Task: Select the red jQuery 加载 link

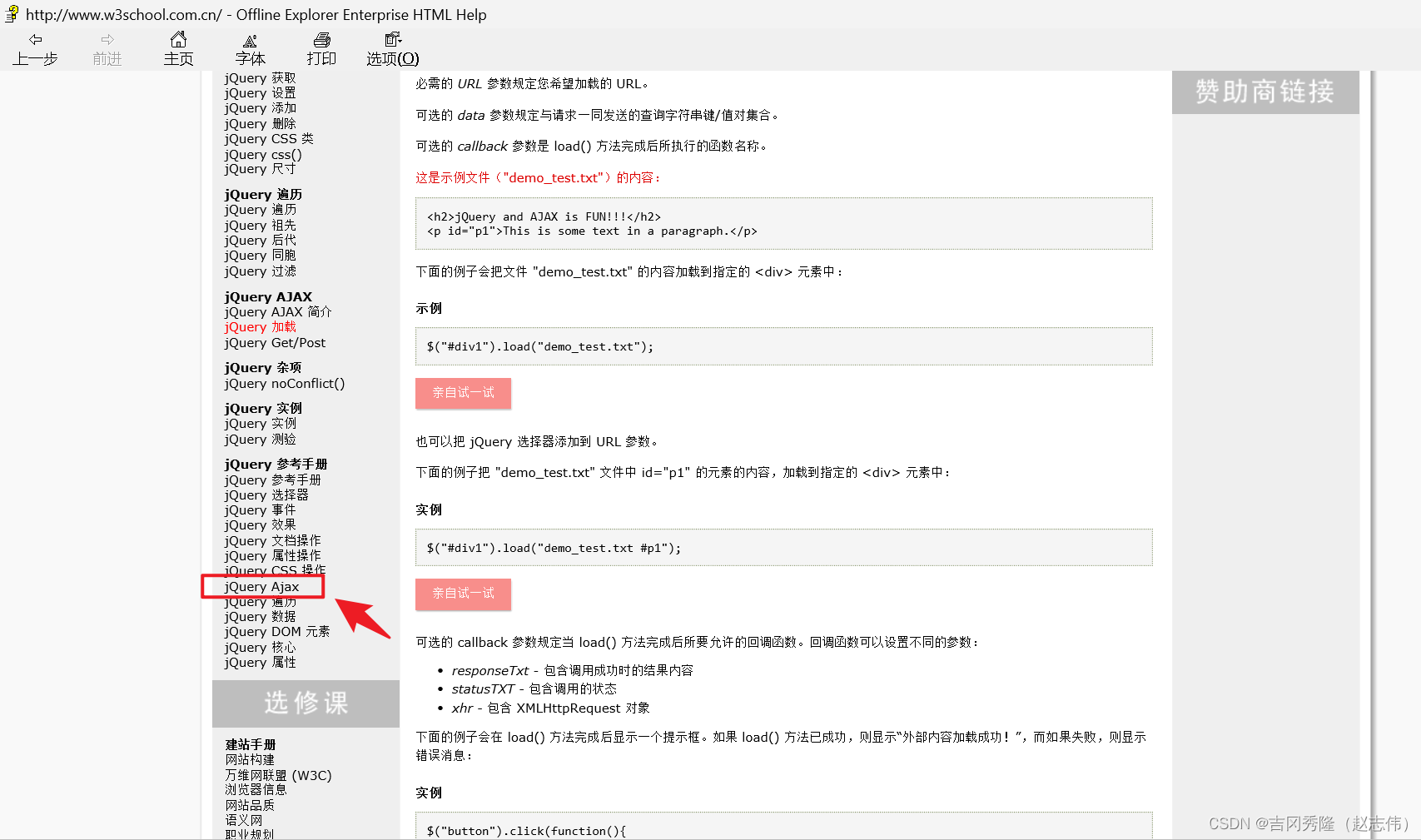Action: [x=260, y=327]
